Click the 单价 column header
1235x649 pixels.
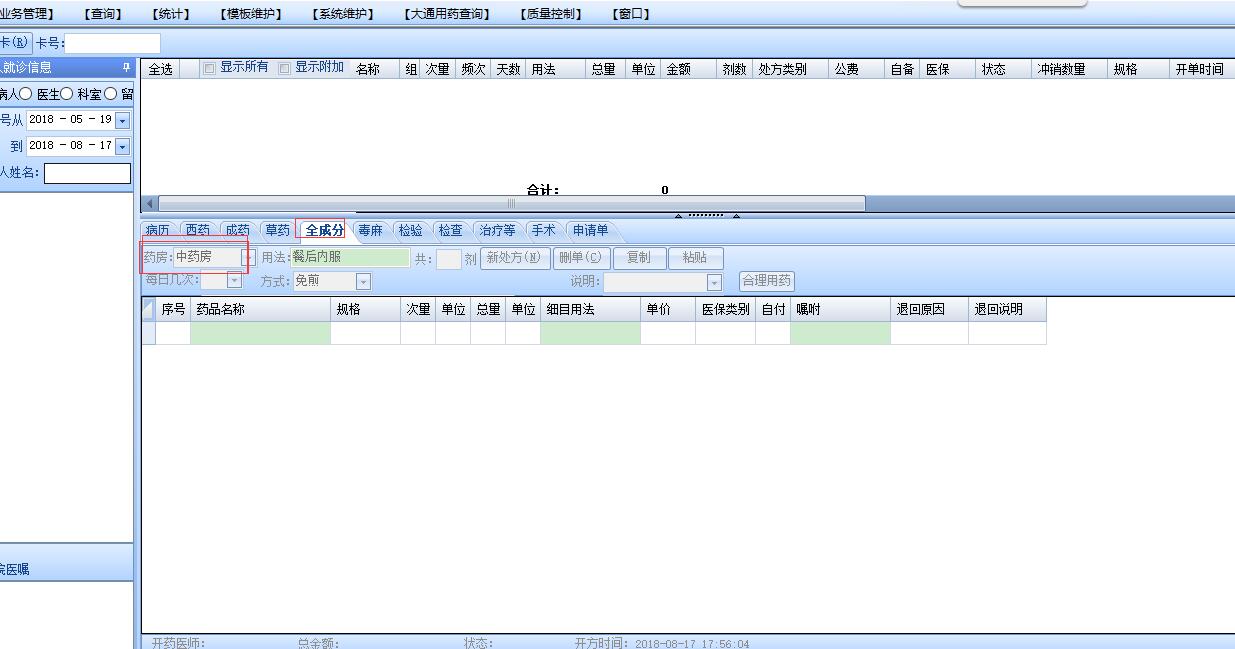click(668, 310)
